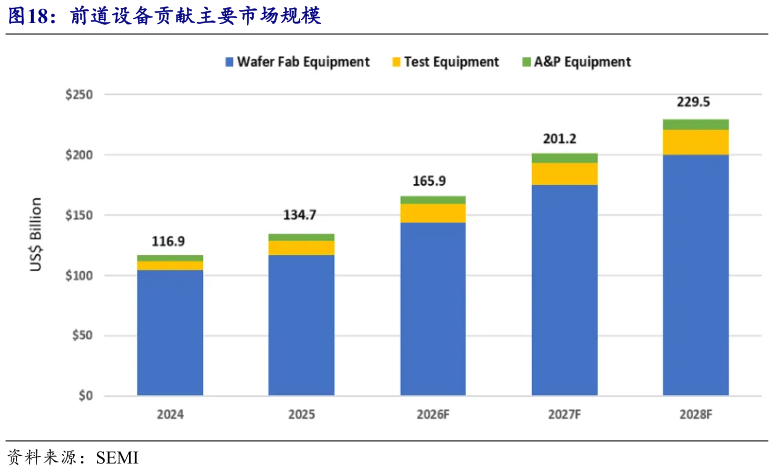This screenshot has height=471, width=774.
Task: Click the green A&P segment of 2026F bar
Action: click(x=433, y=200)
